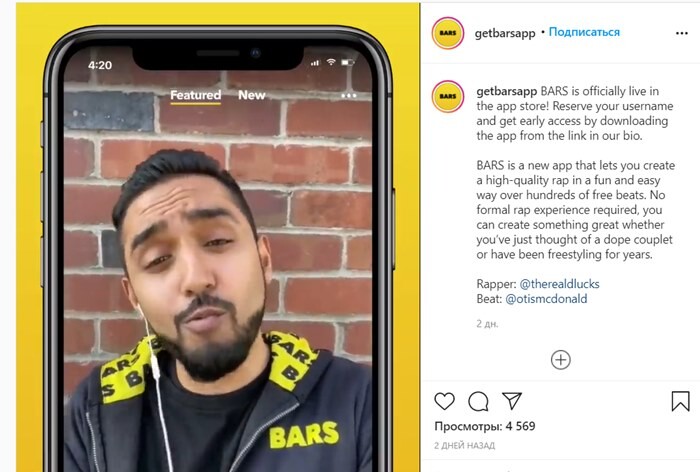Like the post with the heart icon
This screenshot has width=700, height=472.
(444, 401)
